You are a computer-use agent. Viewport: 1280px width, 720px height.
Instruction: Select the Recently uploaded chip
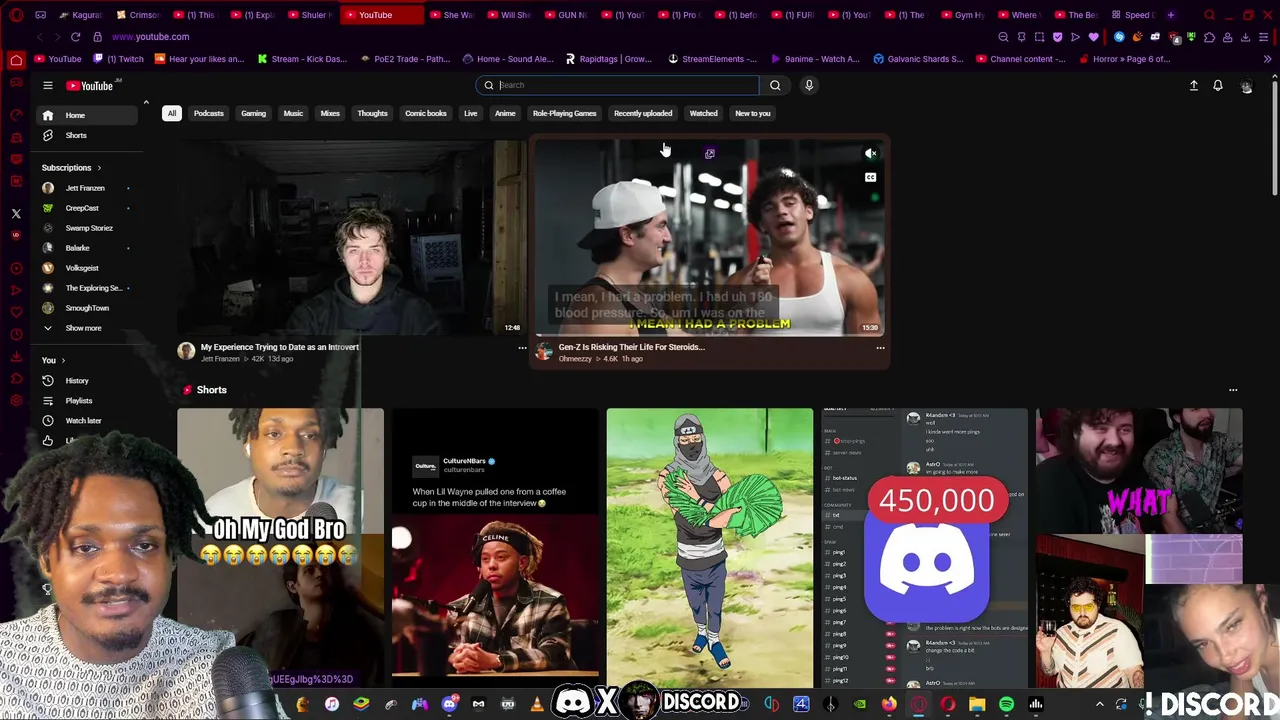click(x=643, y=113)
